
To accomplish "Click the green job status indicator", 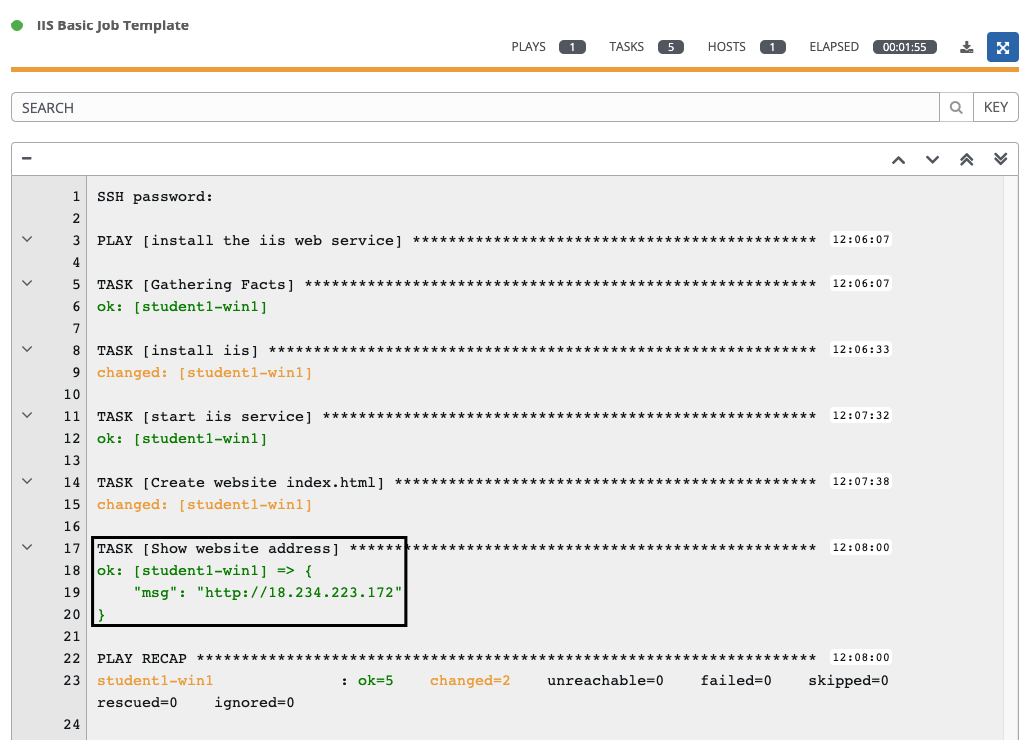I will [x=15, y=25].
